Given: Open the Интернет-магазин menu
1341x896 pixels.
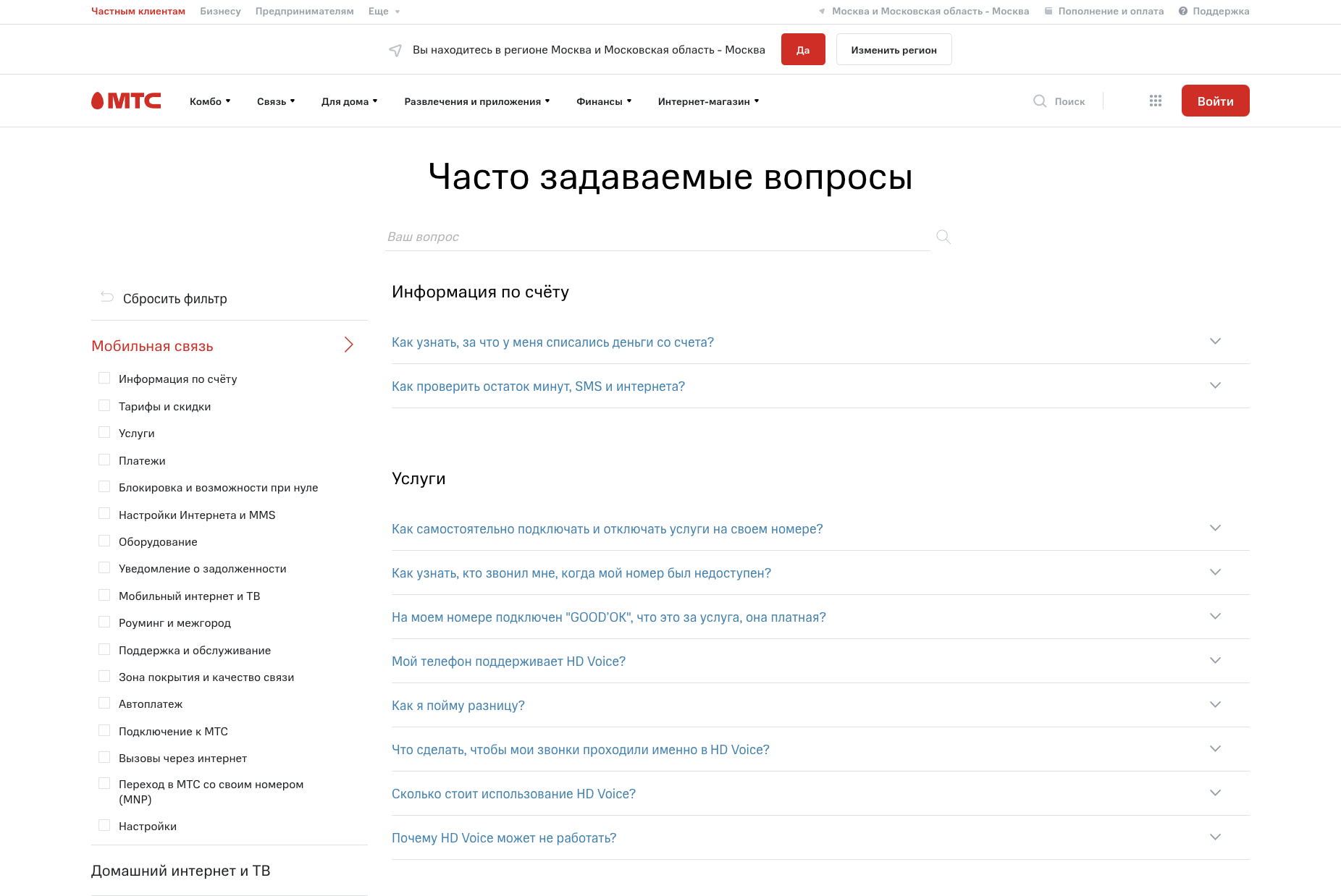Looking at the screenshot, I should point(708,101).
